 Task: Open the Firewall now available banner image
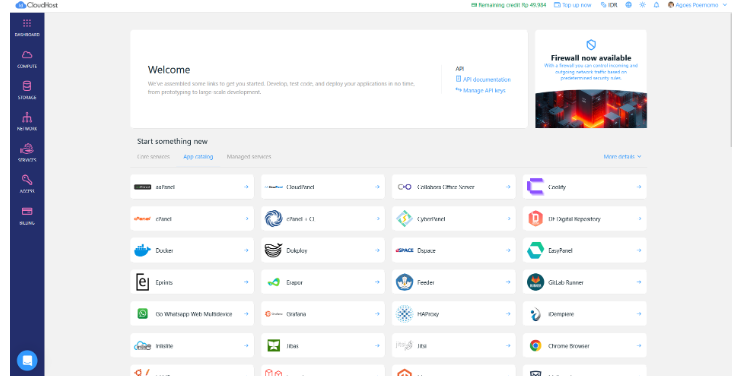[x=591, y=109]
